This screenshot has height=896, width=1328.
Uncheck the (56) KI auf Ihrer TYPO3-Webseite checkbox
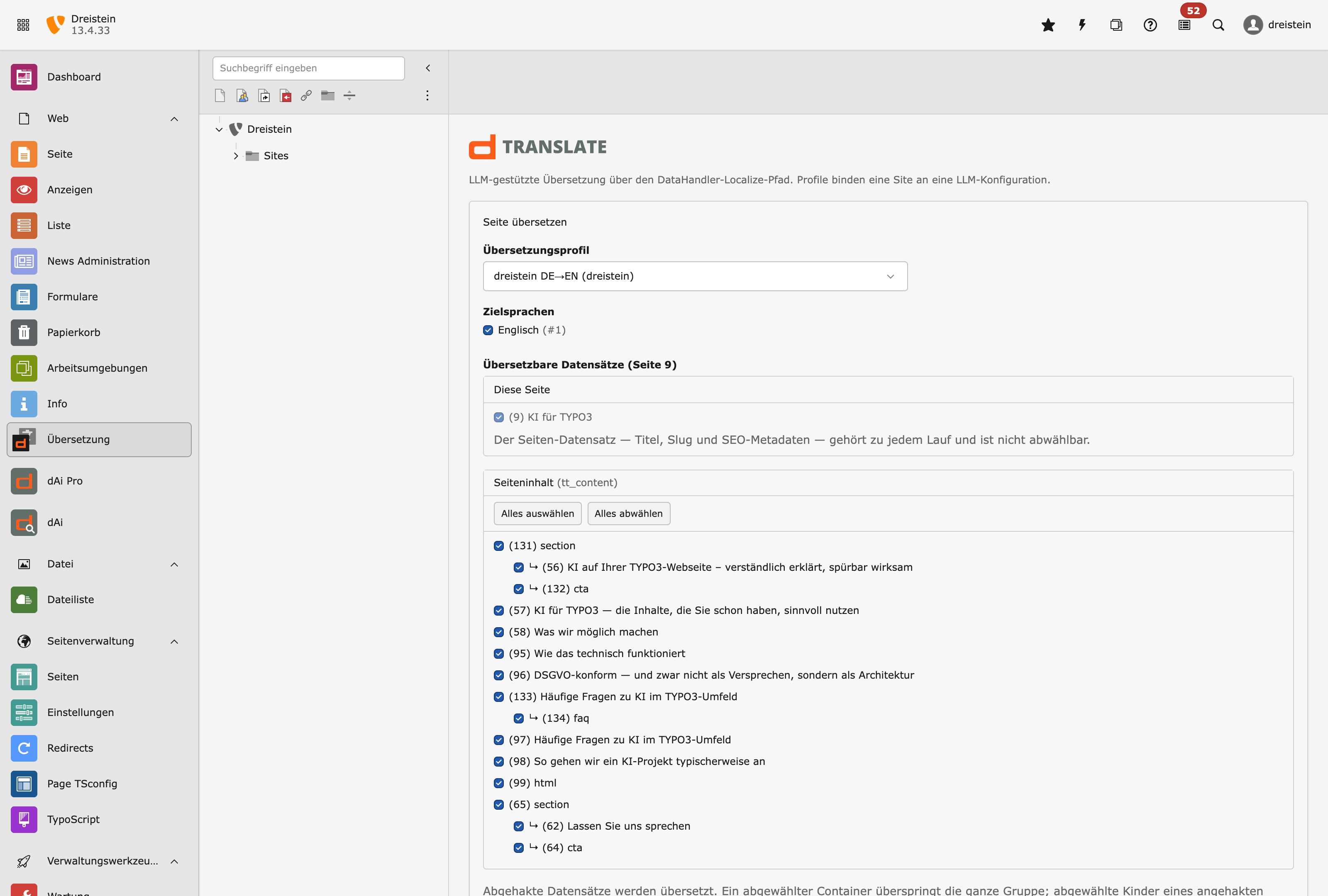519,567
